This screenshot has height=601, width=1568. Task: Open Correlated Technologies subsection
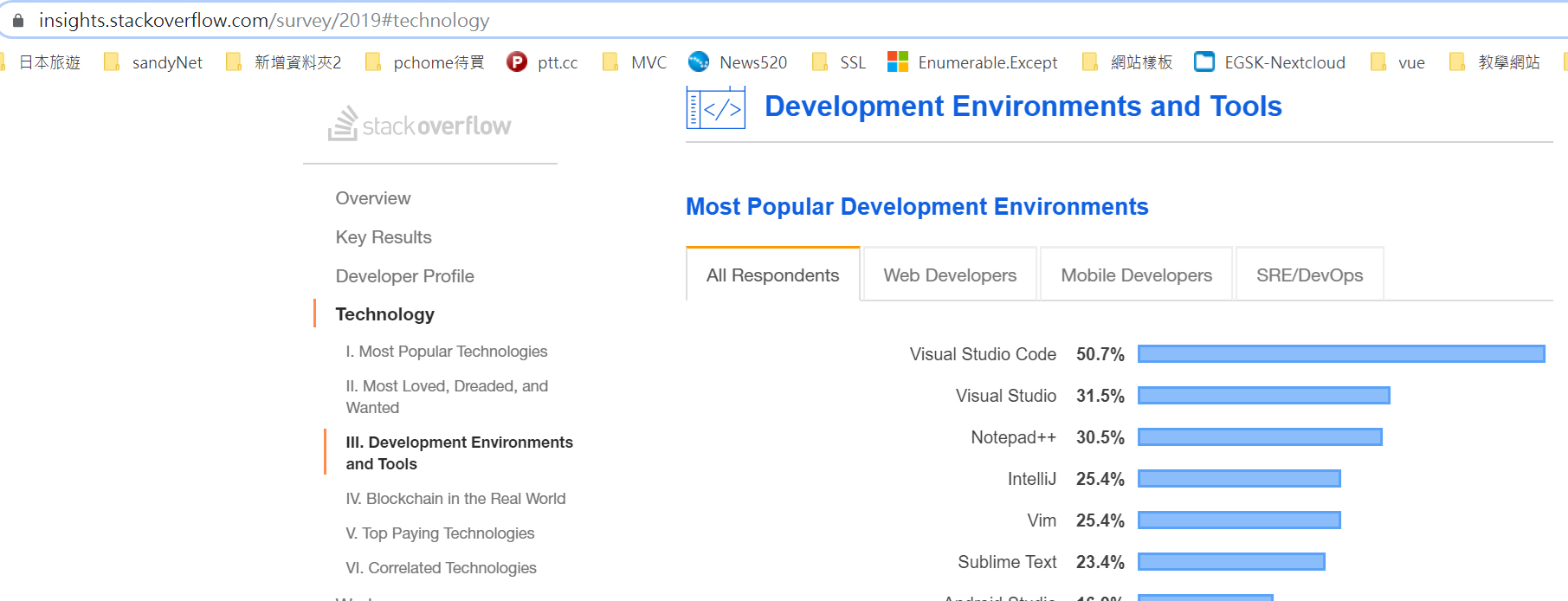point(441,568)
